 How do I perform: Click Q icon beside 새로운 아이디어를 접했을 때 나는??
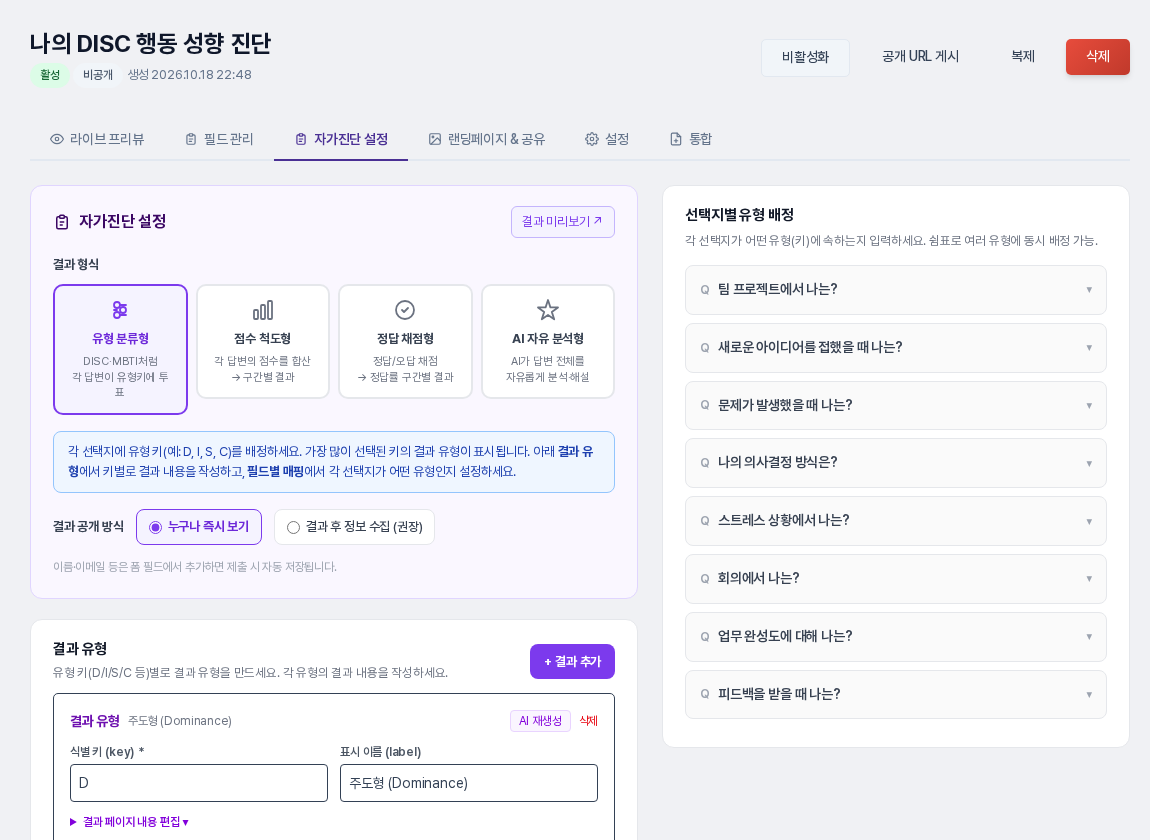pyautogui.click(x=705, y=348)
